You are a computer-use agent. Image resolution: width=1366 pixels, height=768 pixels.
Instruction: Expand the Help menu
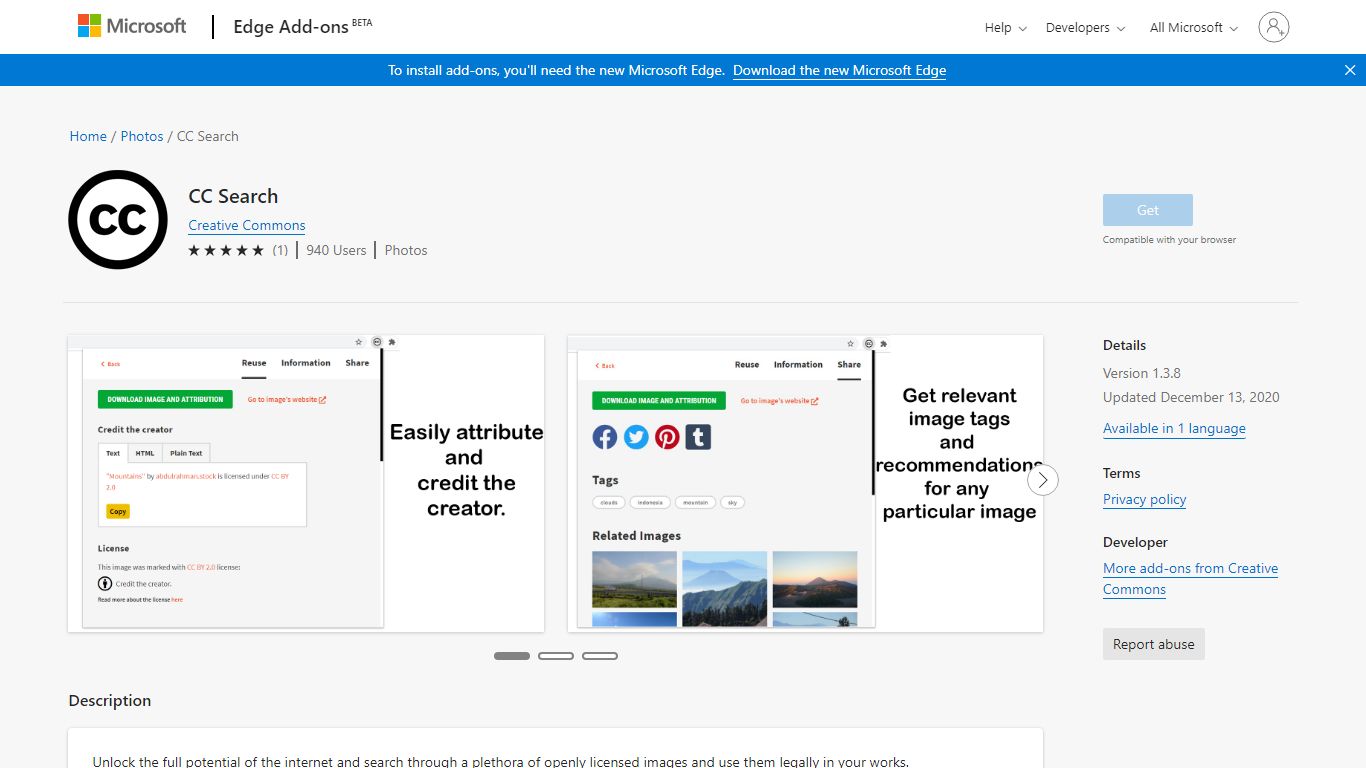[1005, 28]
